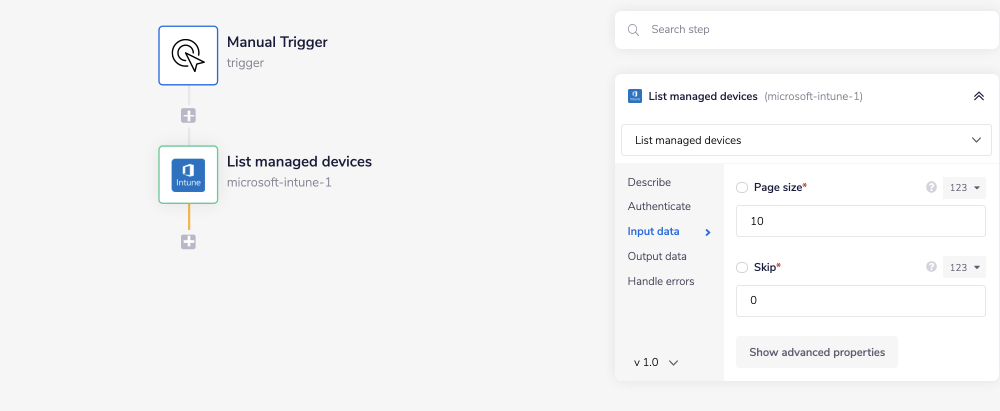Click the Manual Trigger cursor icon node

click(188, 55)
